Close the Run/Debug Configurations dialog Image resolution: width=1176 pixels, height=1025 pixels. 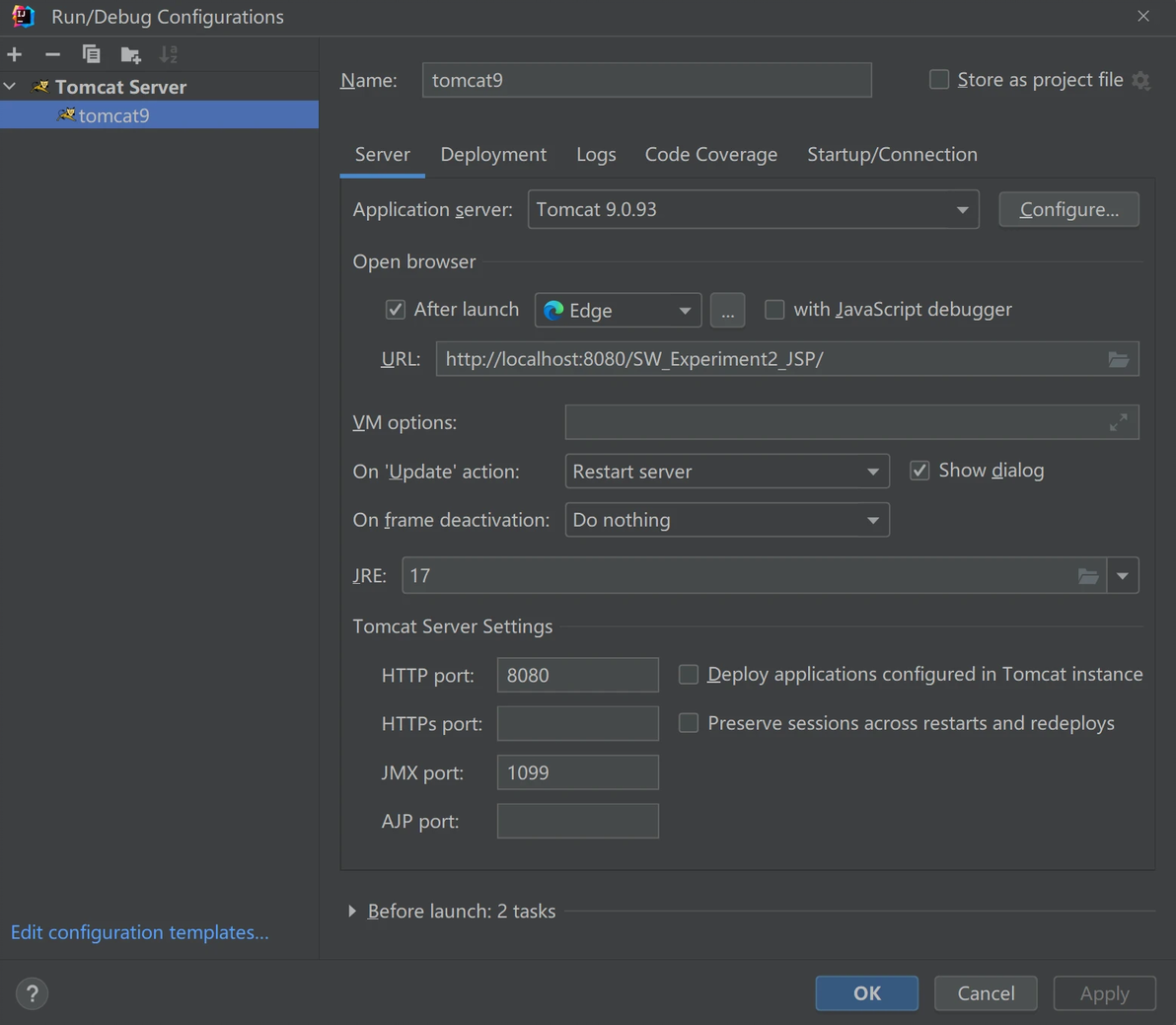point(1143,16)
